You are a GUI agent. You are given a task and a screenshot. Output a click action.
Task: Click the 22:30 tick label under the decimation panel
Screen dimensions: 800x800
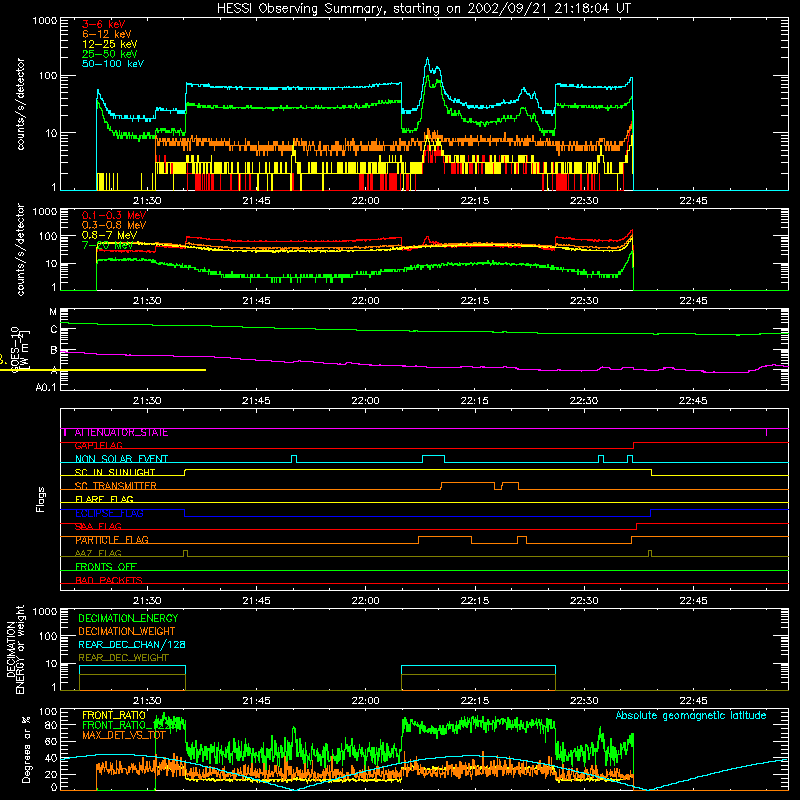584,701
